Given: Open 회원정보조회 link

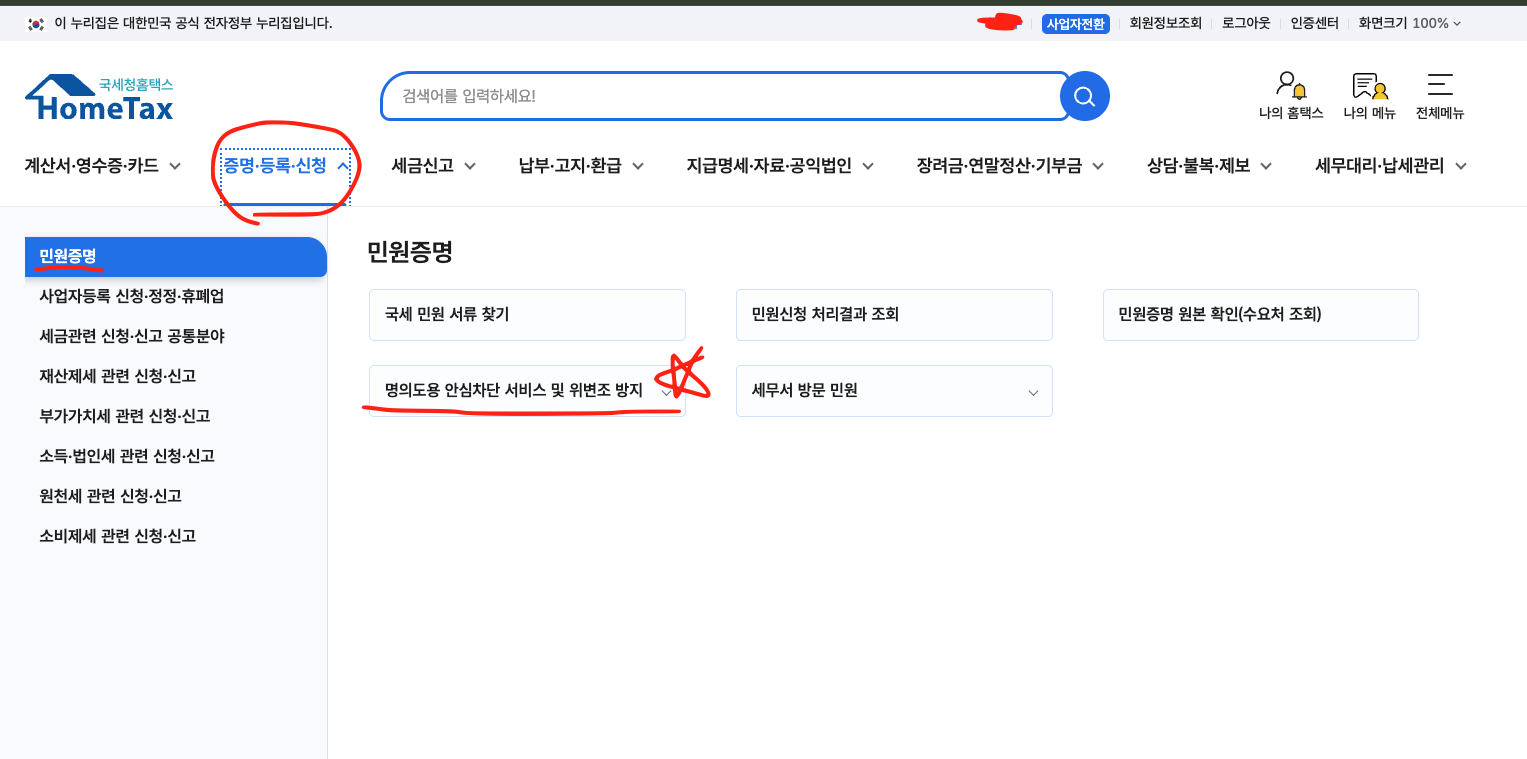Looking at the screenshot, I should click(1165, 23).
